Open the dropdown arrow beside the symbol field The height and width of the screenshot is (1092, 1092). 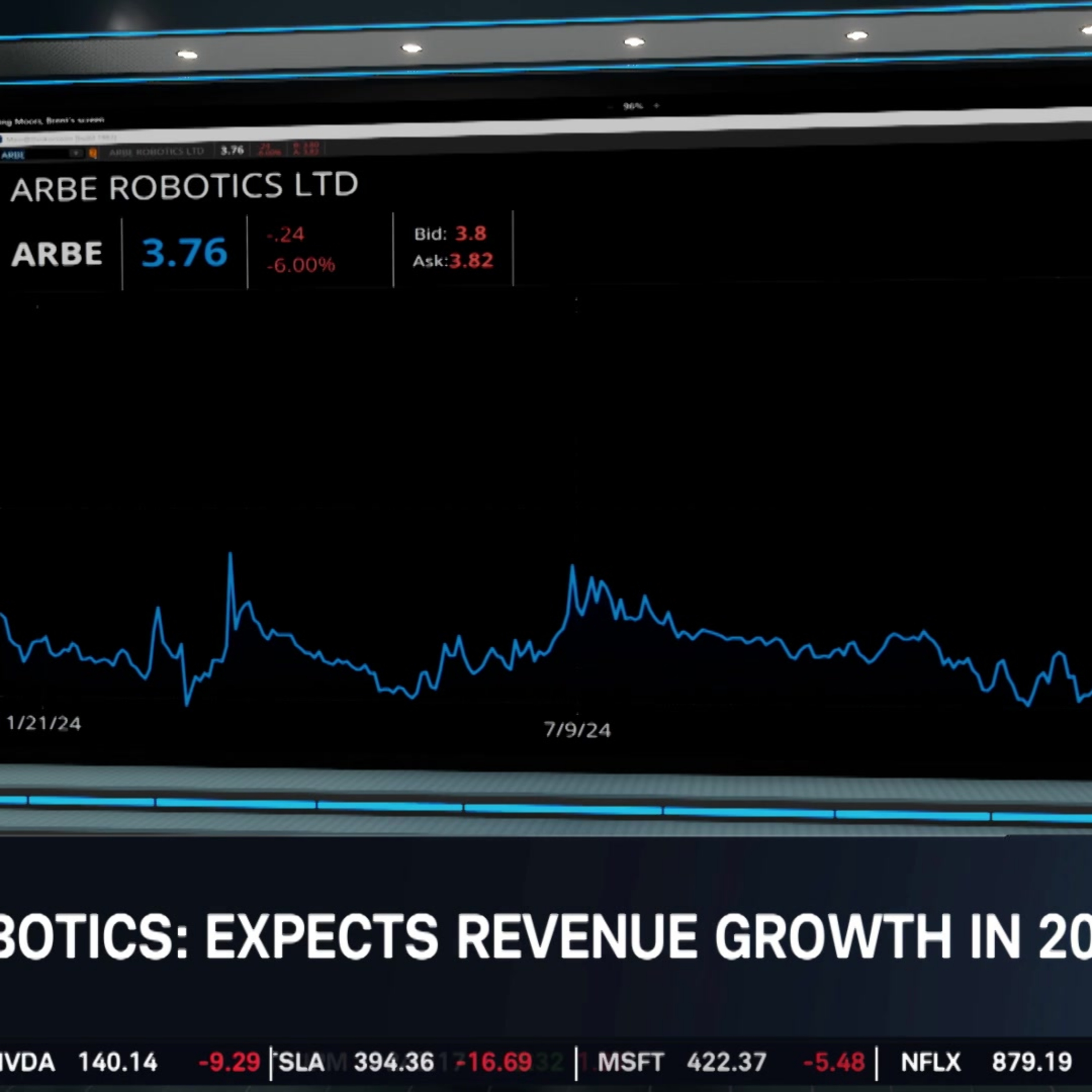[x=76, y=154]
